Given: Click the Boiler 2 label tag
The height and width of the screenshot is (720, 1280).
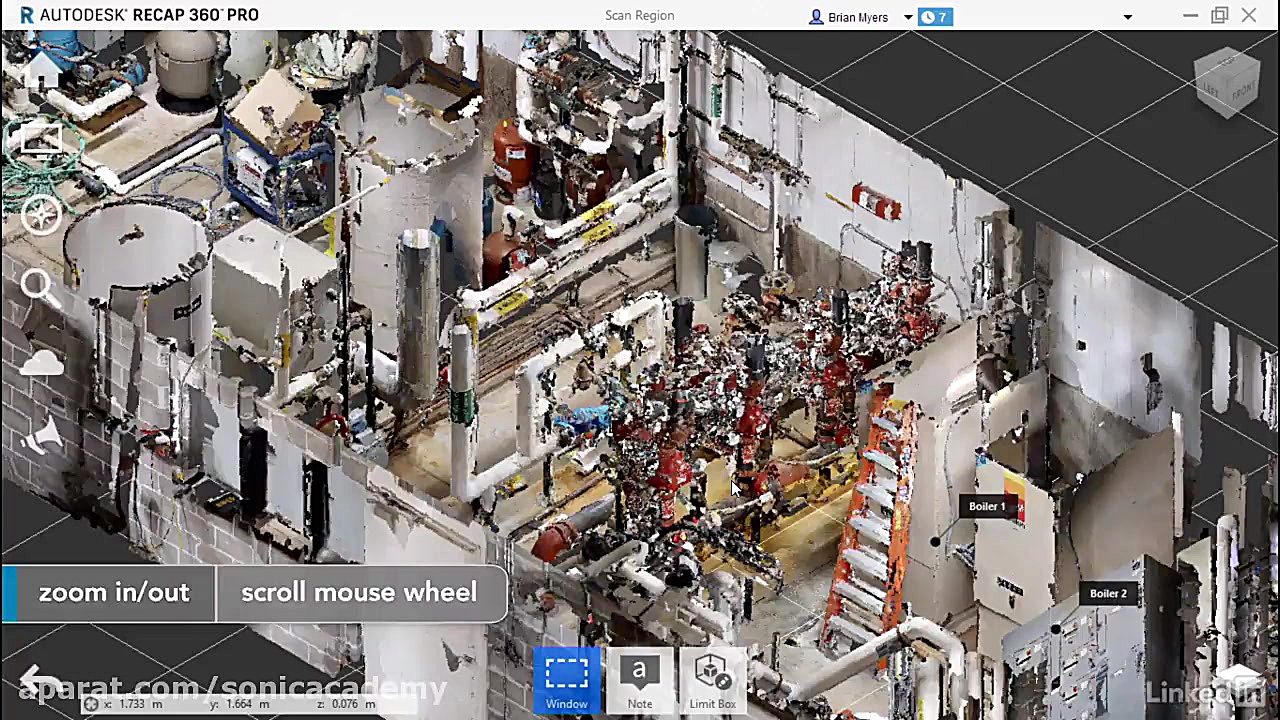Looking at the screenshot, I should point(1107,593).
